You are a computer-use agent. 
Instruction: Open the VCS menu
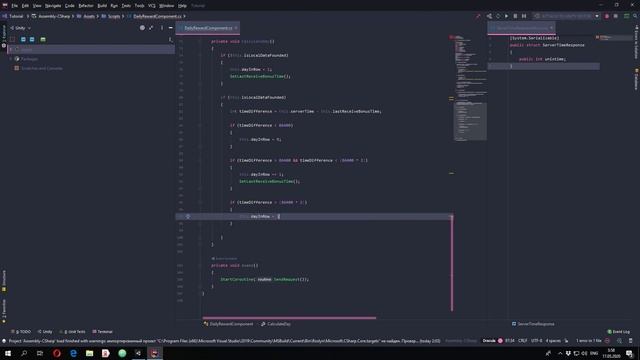(x=152, y=6)
